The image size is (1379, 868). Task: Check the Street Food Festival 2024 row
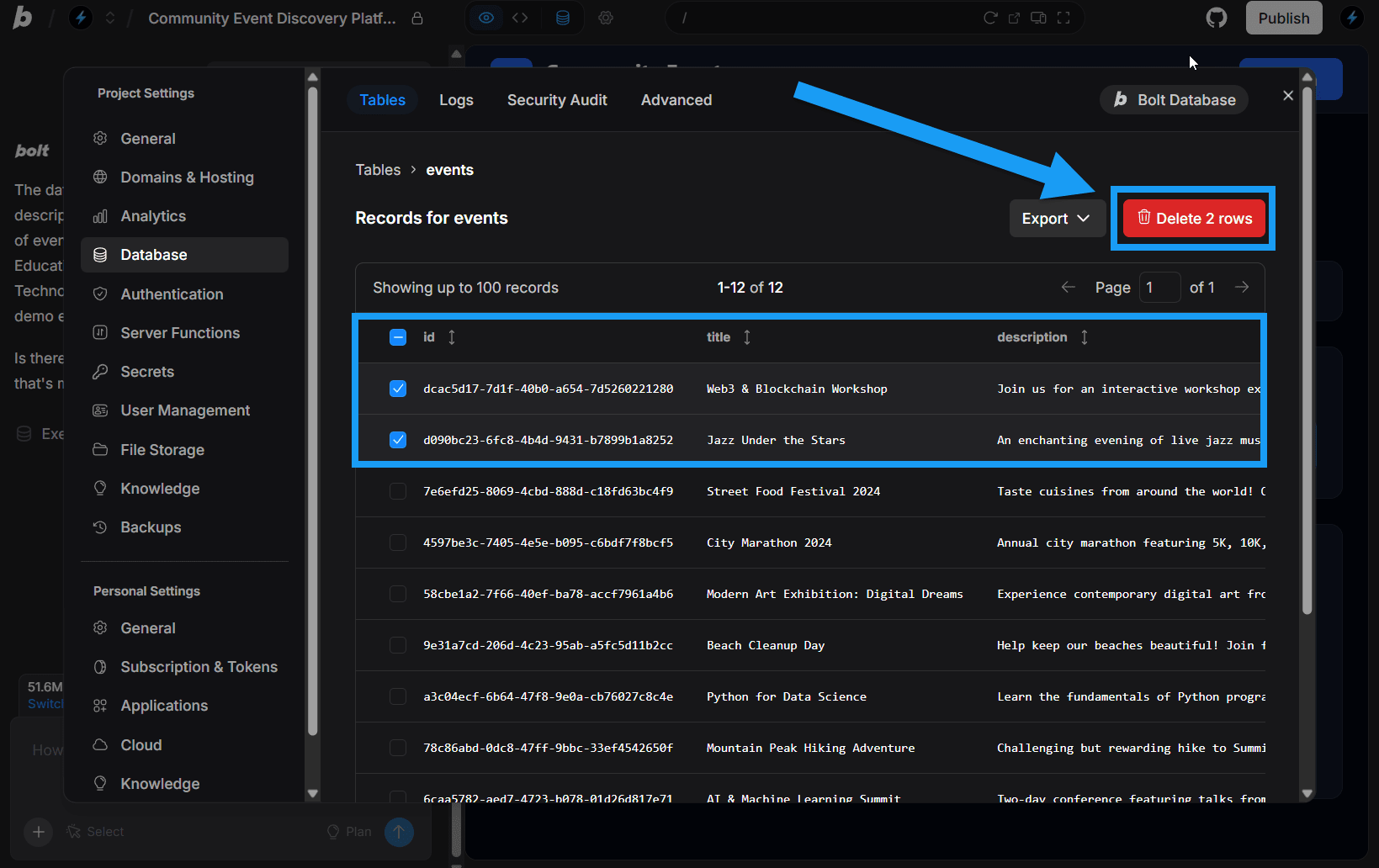coord(397,491)
